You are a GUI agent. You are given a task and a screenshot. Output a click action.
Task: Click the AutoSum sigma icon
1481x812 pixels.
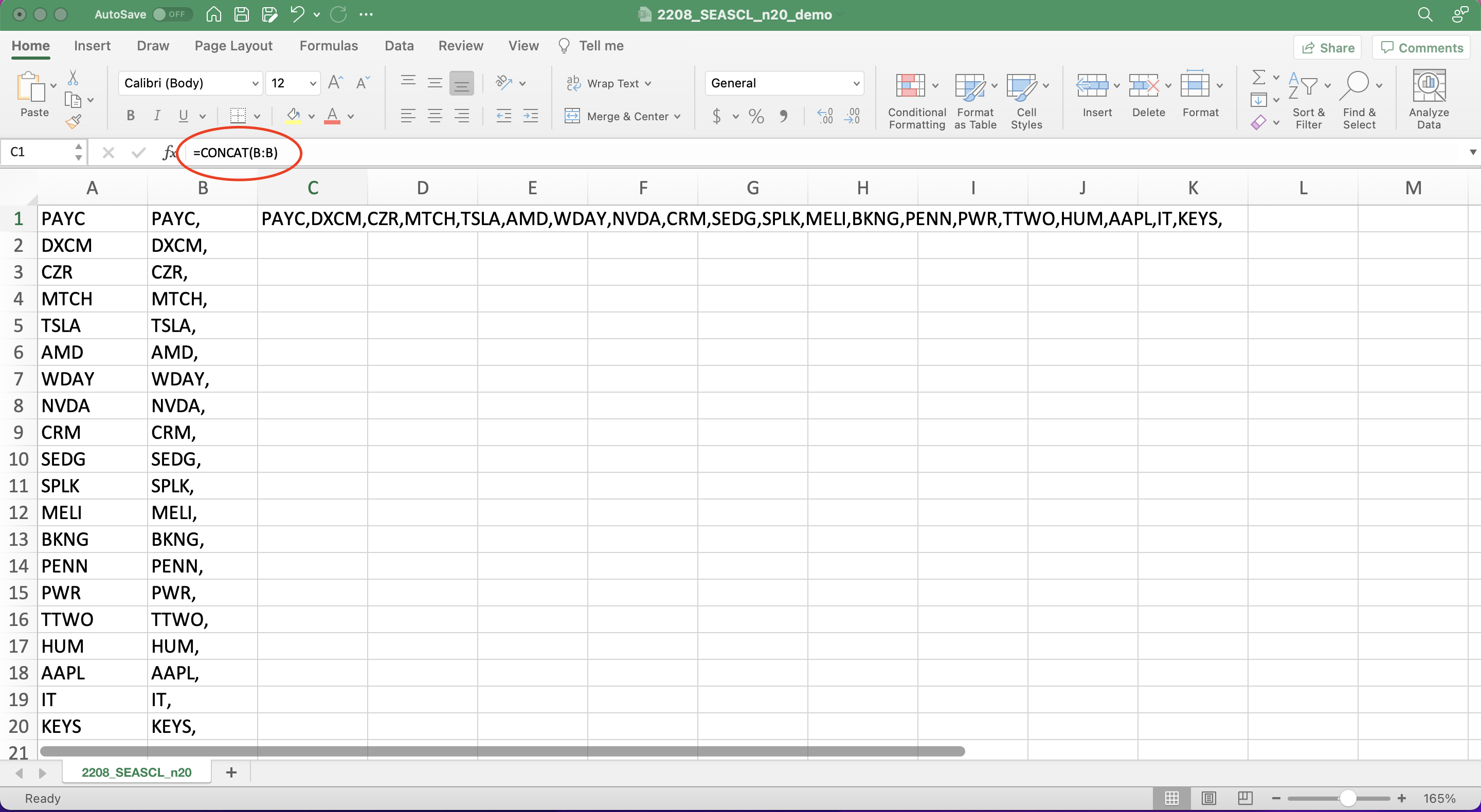1258,78
